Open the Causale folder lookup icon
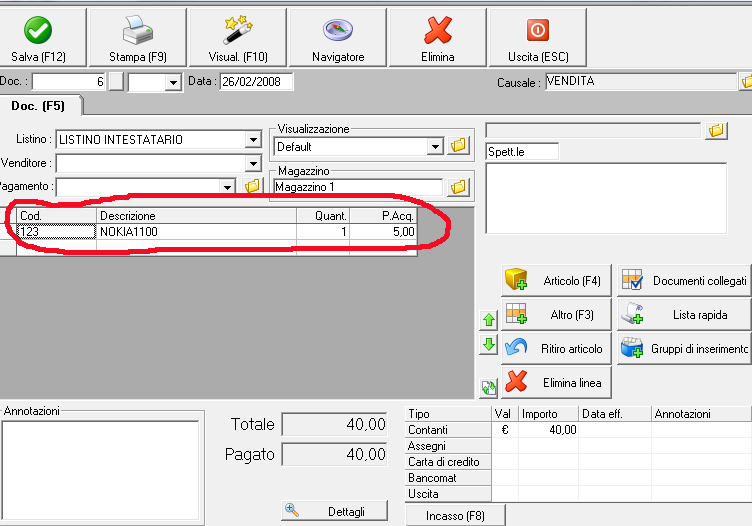 tap(746, 82)
